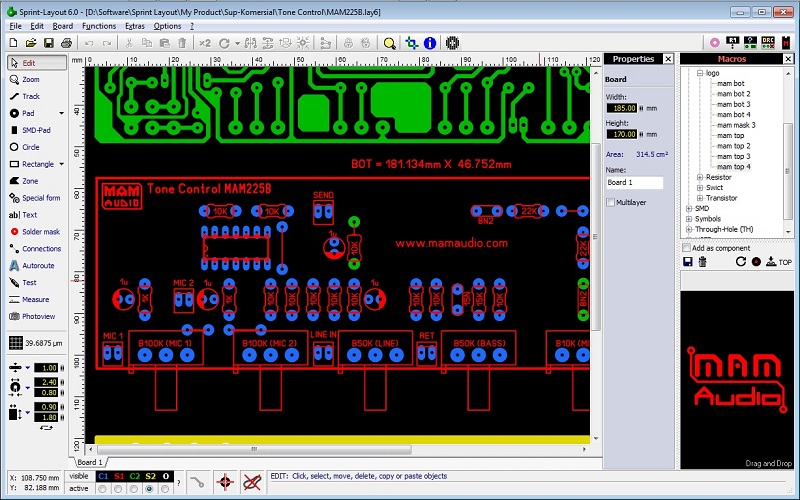Open the Rectangle tool dropdown arrow

coord(61,164)
